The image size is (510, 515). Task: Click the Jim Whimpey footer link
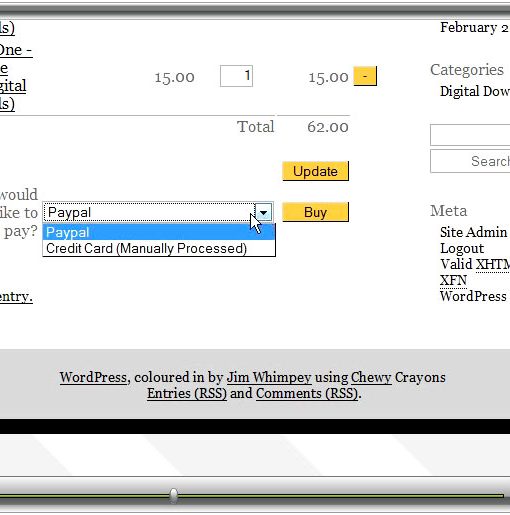(269, 377)
